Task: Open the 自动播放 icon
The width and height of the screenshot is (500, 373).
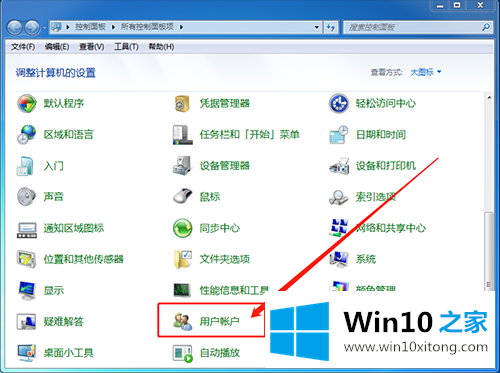Action: (182, 353)
